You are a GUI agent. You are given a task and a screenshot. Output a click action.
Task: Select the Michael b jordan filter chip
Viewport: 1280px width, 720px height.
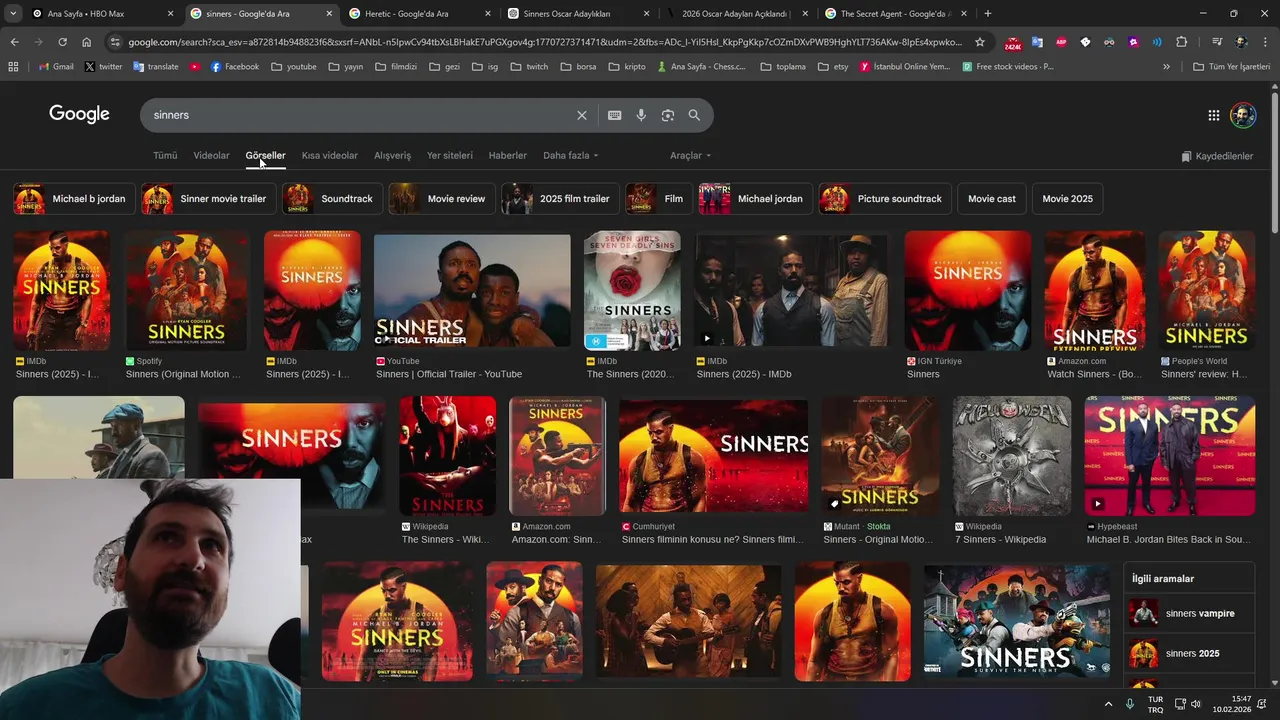coord(72,199)
